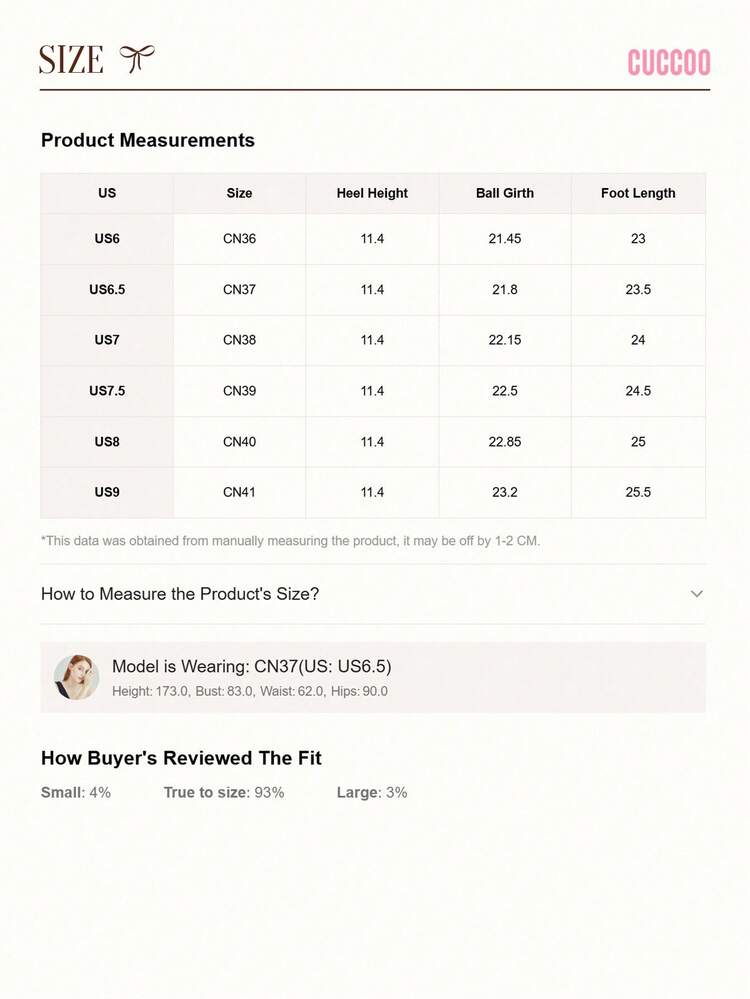Viewport: 750px width, 999px height.
Task: Select the US6.5 size row
Action: (x=107, y=290)
